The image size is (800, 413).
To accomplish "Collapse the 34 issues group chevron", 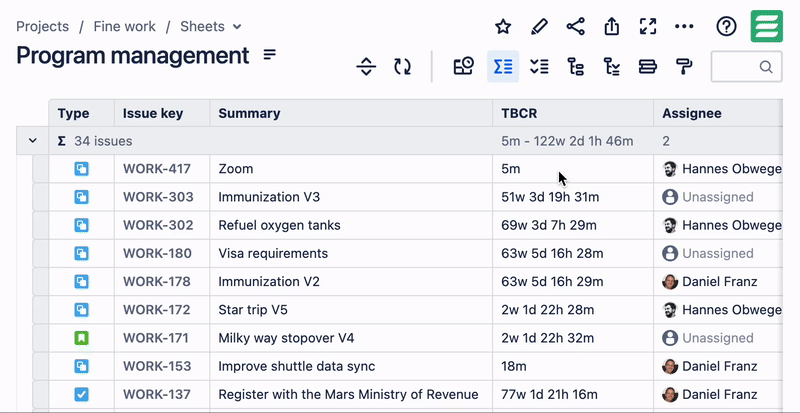I will tap(33, 140).
